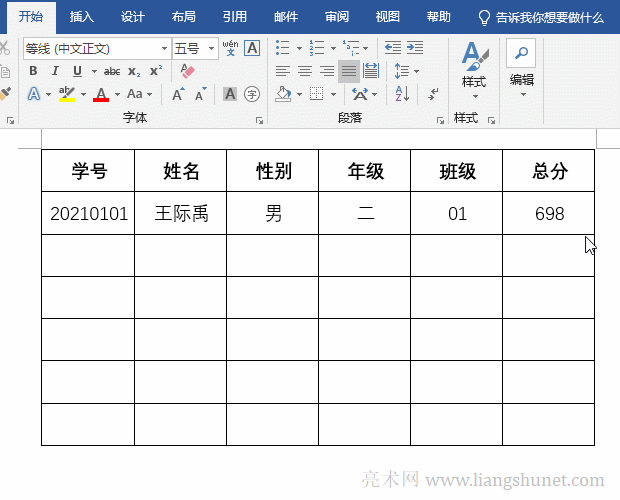Click the Borders icon
Image resolution: width=620 pixels, height=500 pixels.
pos(316,94)
